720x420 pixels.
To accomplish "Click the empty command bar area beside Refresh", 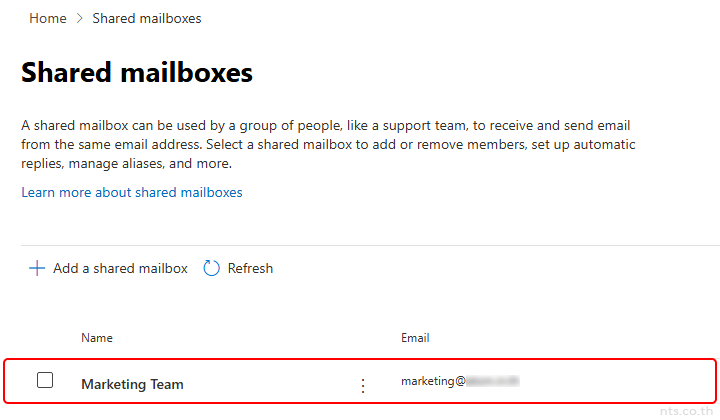I will tap(480, 268).
